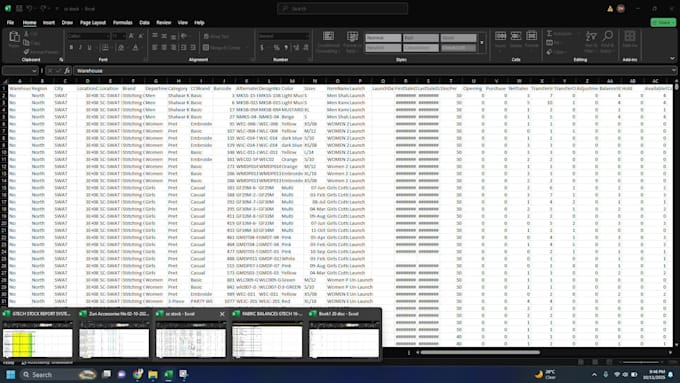Decrease indent in Alignment group

[184, 47]
